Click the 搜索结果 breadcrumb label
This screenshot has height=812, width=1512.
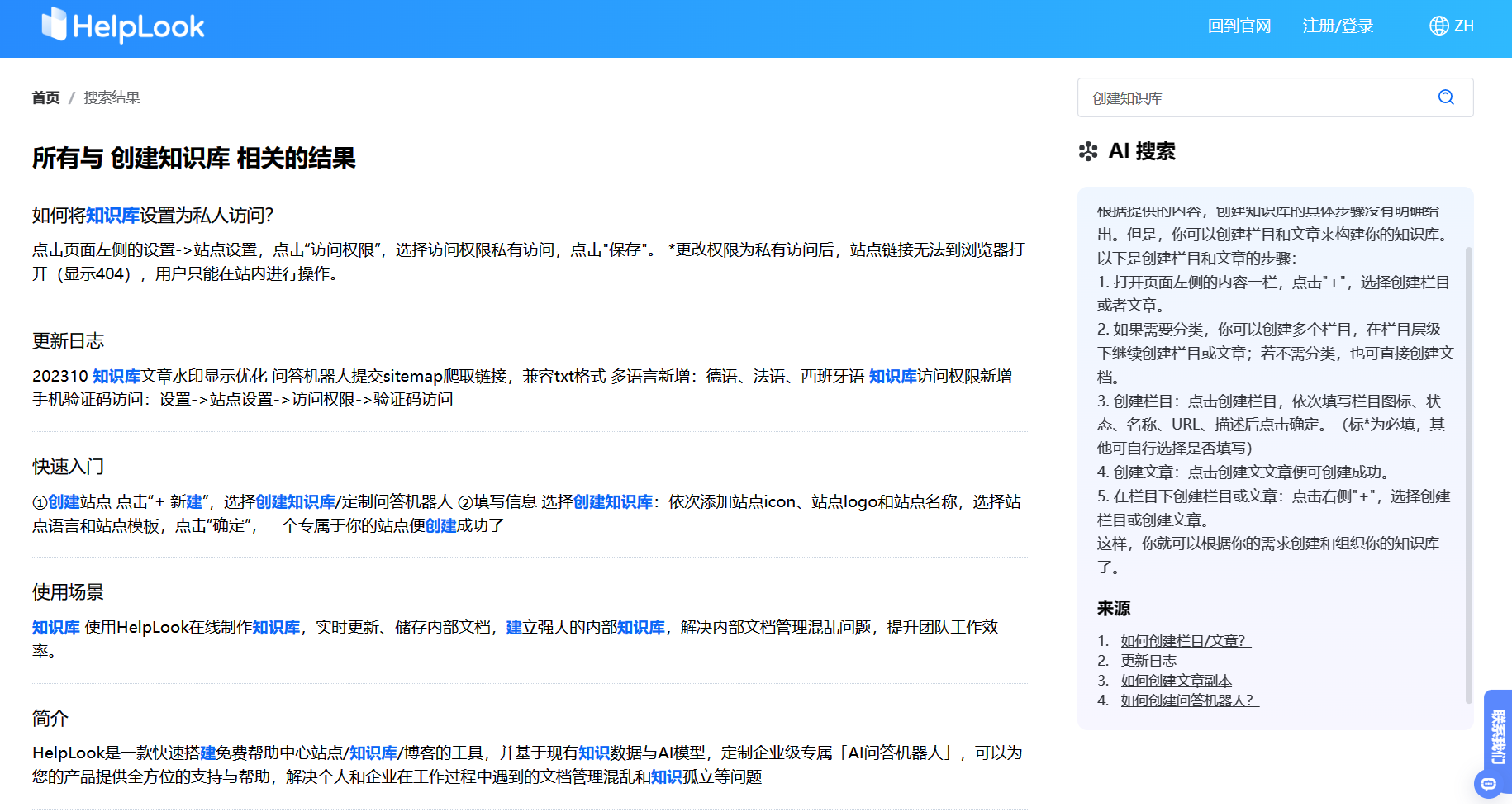click(111, 97)
